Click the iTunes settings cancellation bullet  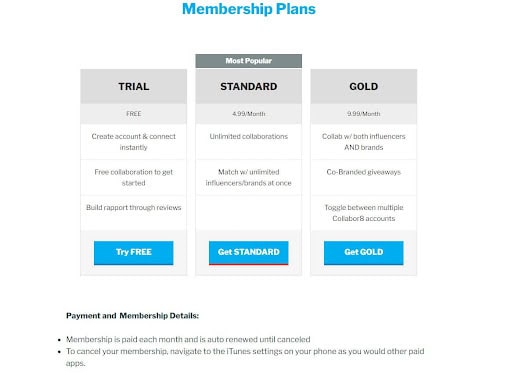pyautogui.click(x=245, y=357)
